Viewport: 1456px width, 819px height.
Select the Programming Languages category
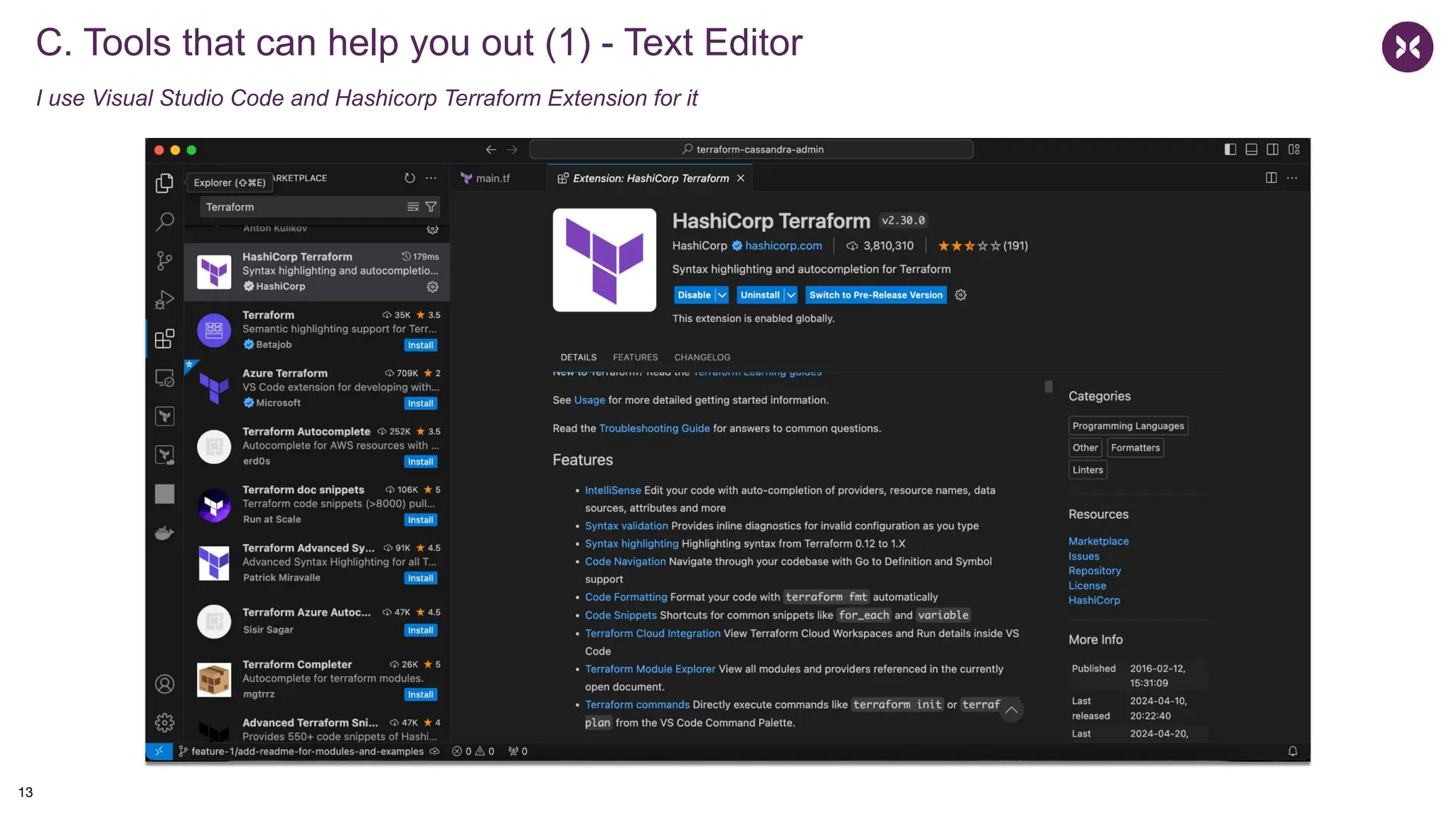[1128, 426]
